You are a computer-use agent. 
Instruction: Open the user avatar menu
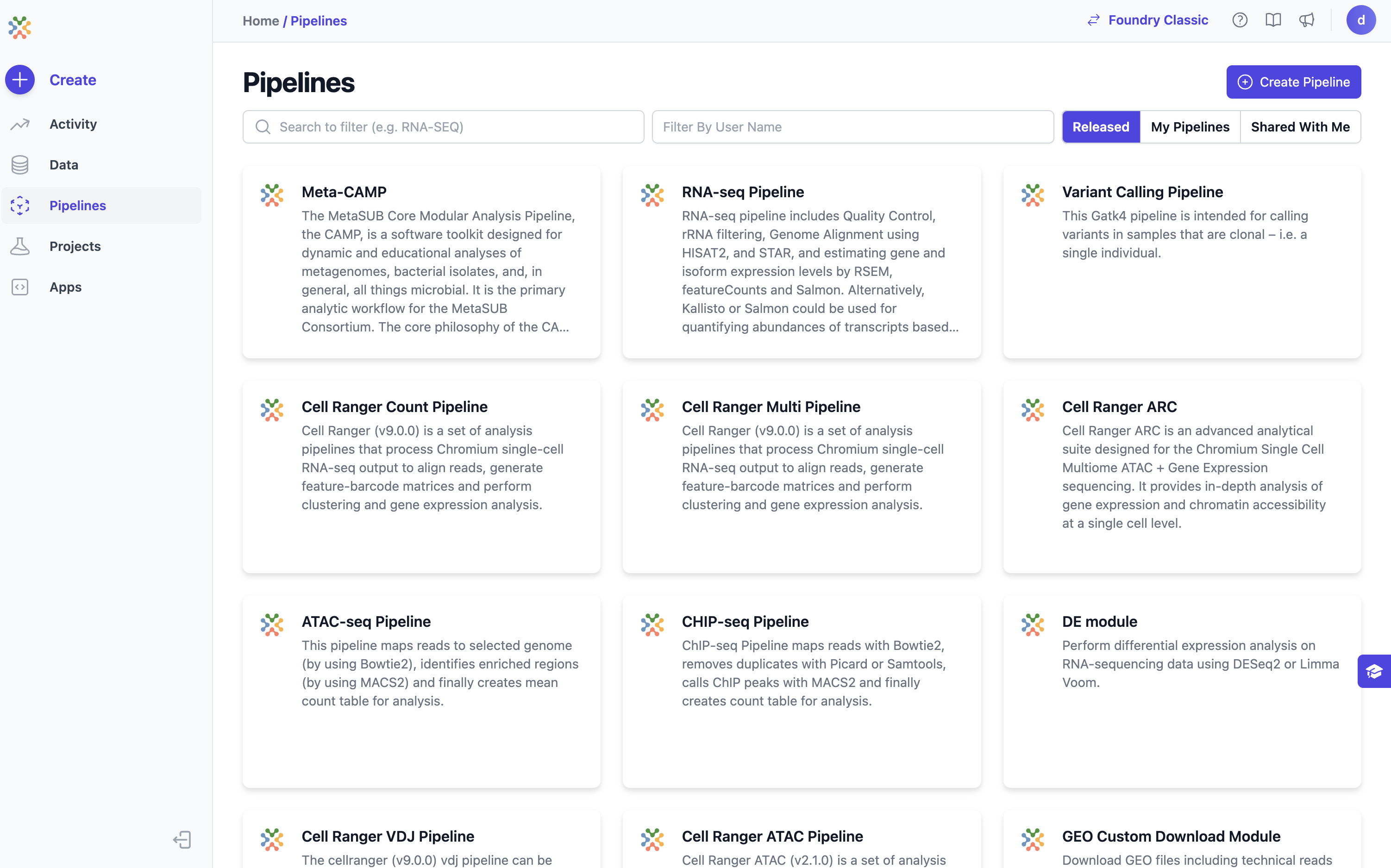click(1360, 20)
